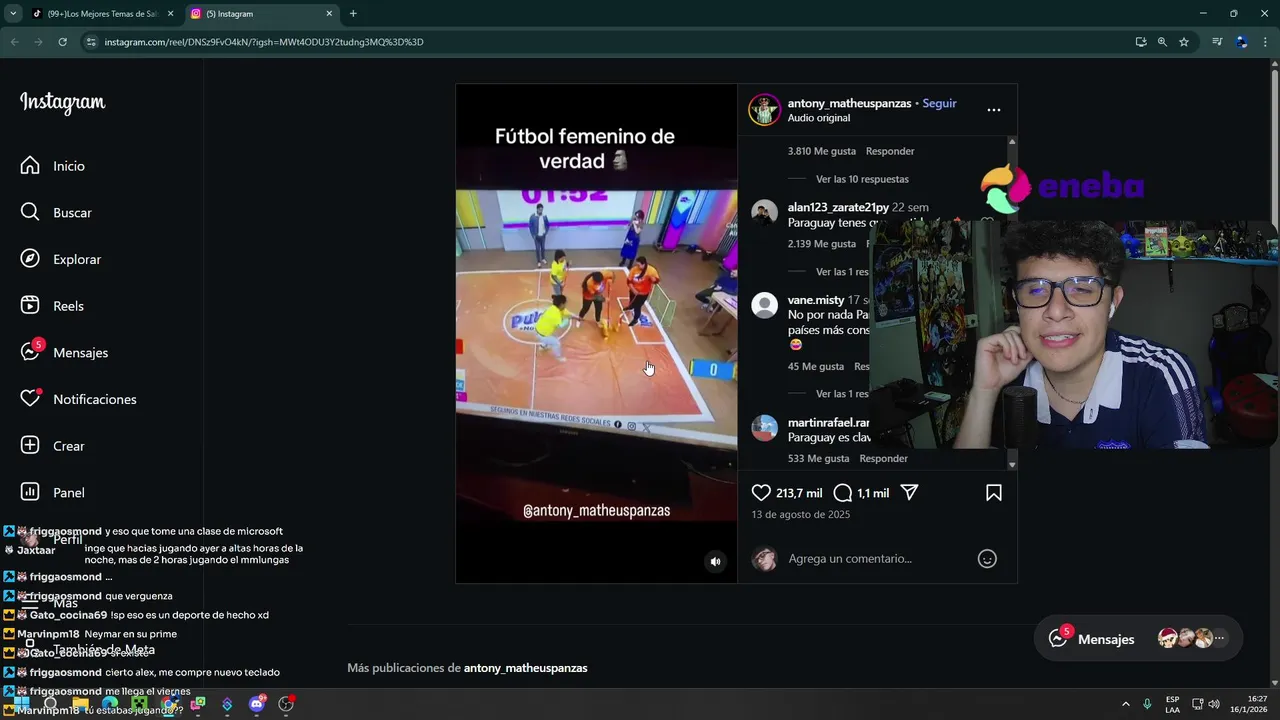
Task: Expand Ver las 10 respuestas
Action: click(862, 179)
